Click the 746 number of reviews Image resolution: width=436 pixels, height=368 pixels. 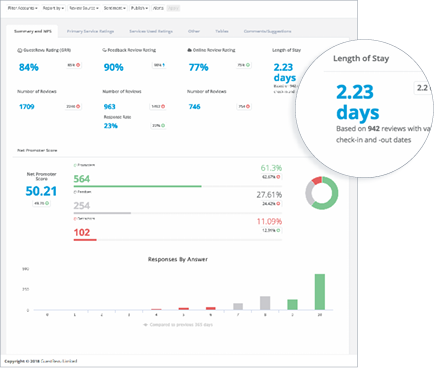(195, 107)
